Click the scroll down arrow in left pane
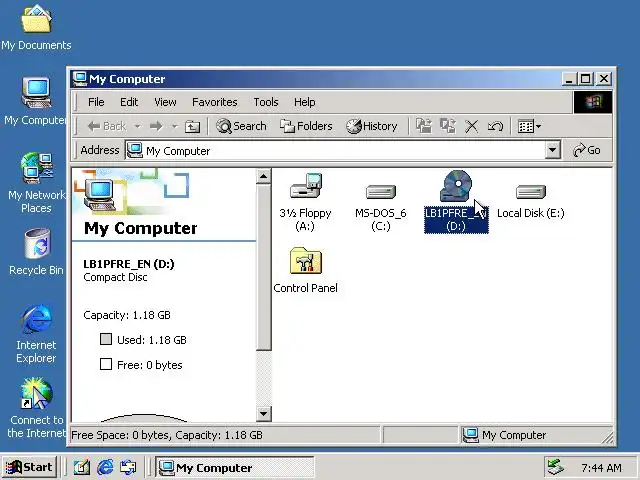The image size is (640, 480). [264, 414]
